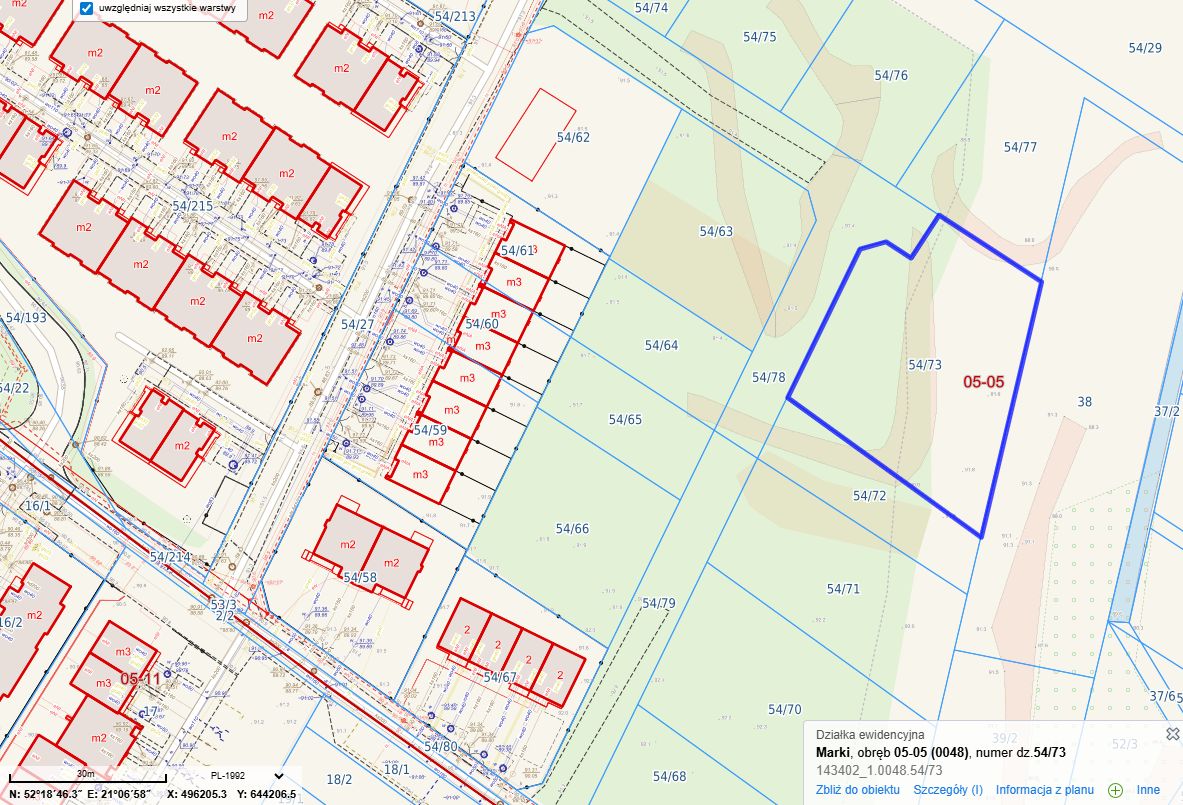The height and width of the screenshot is (805, 1183).
Task: Select parcel label 54/29
Action: click(x=1145, y=48)
